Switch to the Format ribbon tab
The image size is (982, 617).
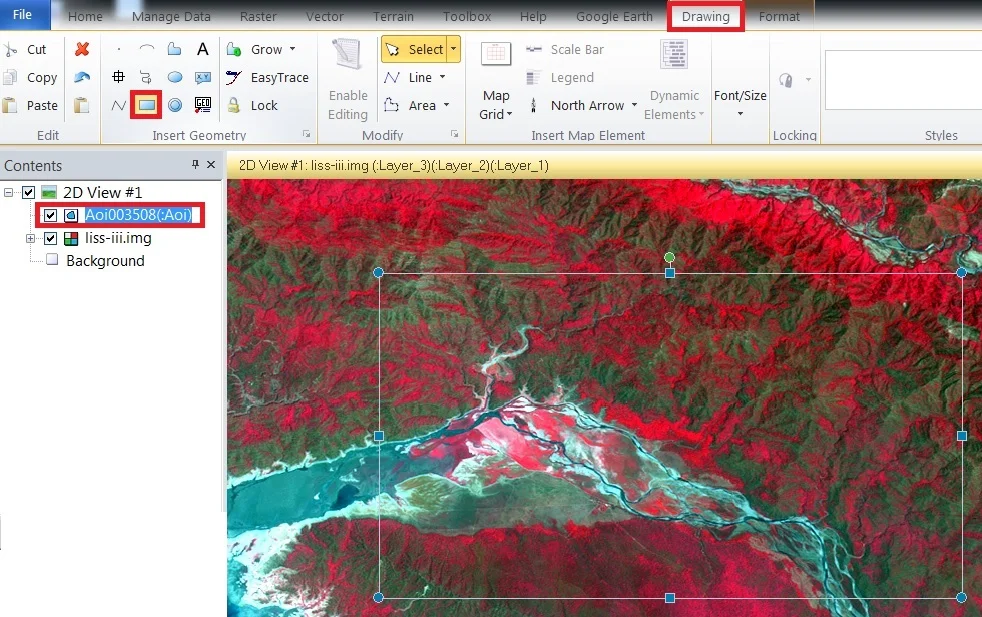tap(779, 16)
